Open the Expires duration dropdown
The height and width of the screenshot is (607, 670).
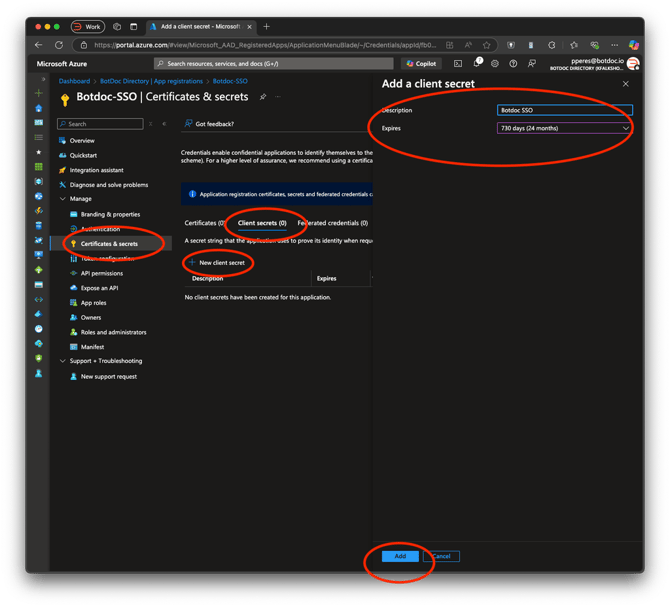pyautogui.click(x=564, y=128)
